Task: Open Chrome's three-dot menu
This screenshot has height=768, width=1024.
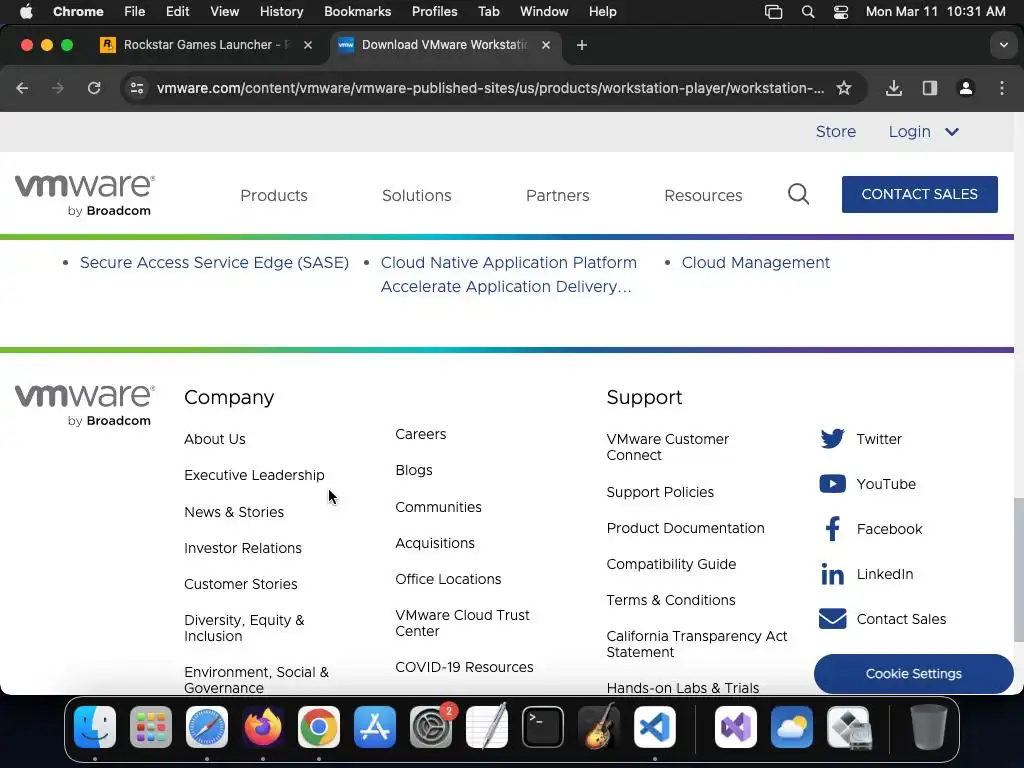Action: pyautogui.click(x=1002, y=88)
